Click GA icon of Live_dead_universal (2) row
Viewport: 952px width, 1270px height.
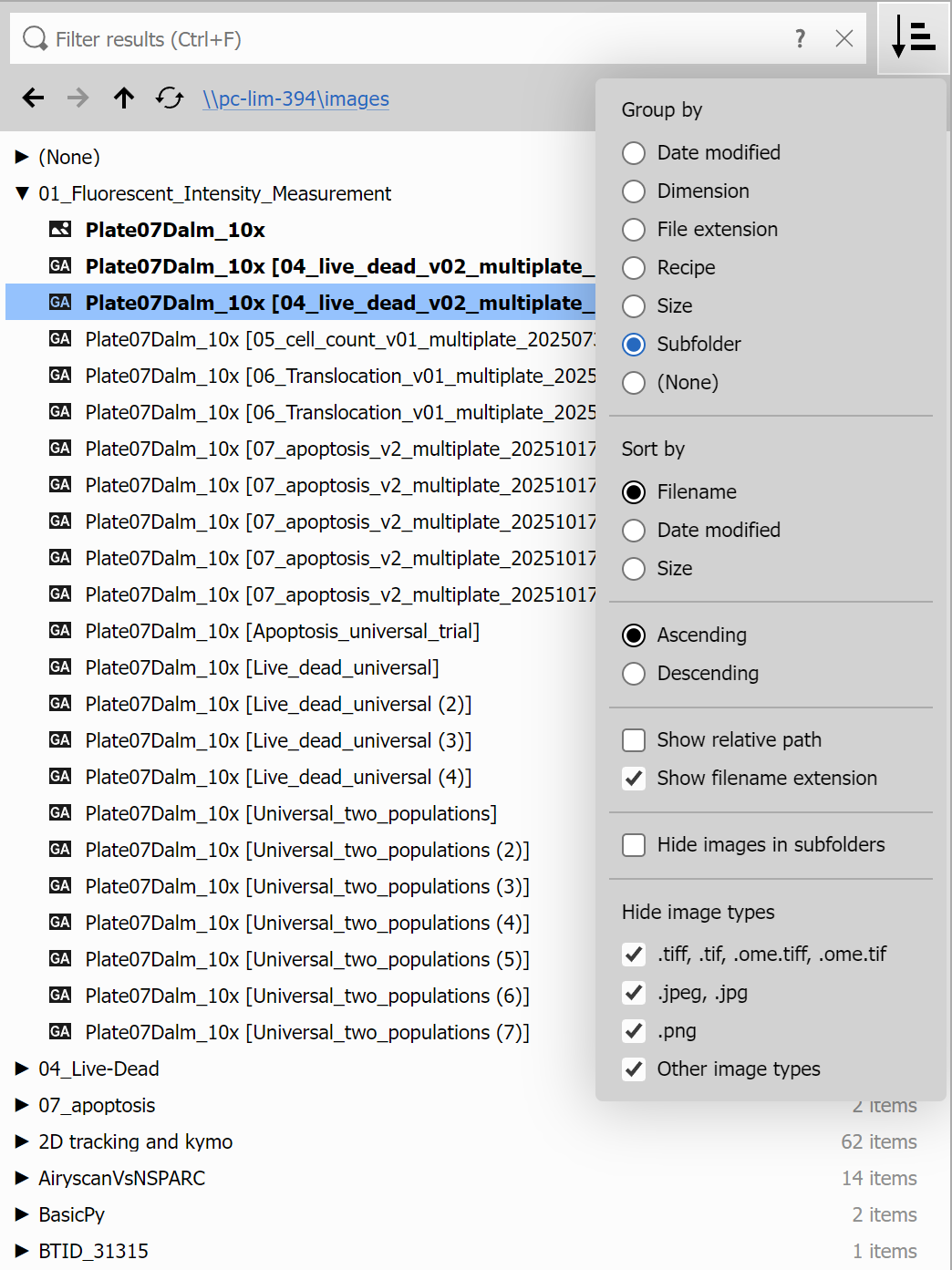click(x=60, y=704)
